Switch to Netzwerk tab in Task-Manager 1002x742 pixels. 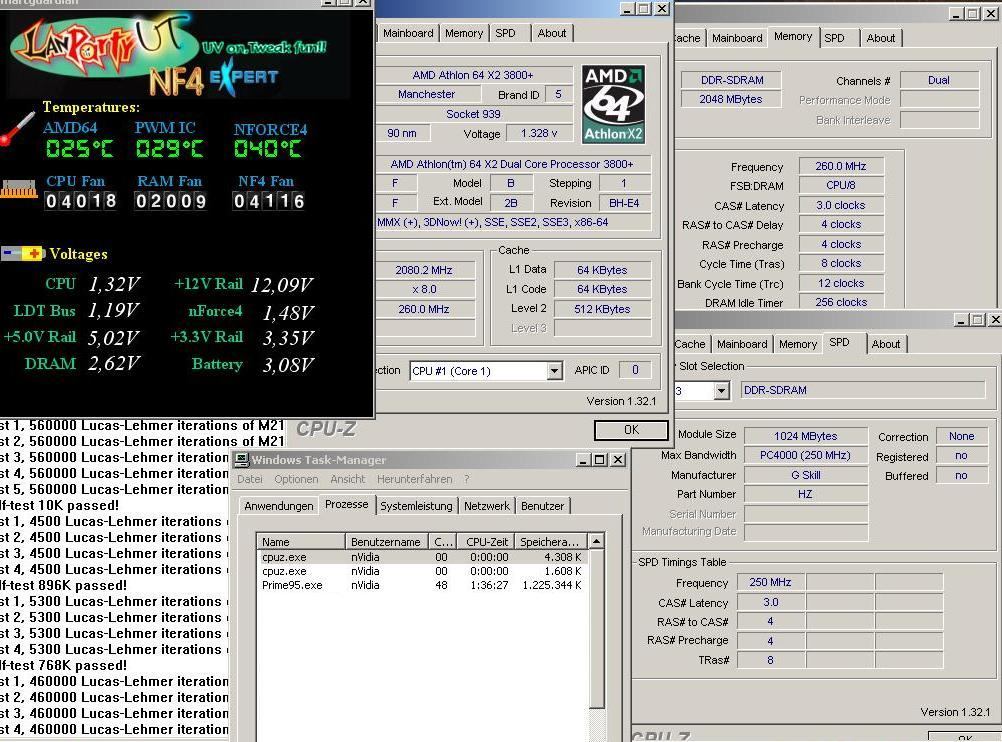coord(487,506)
